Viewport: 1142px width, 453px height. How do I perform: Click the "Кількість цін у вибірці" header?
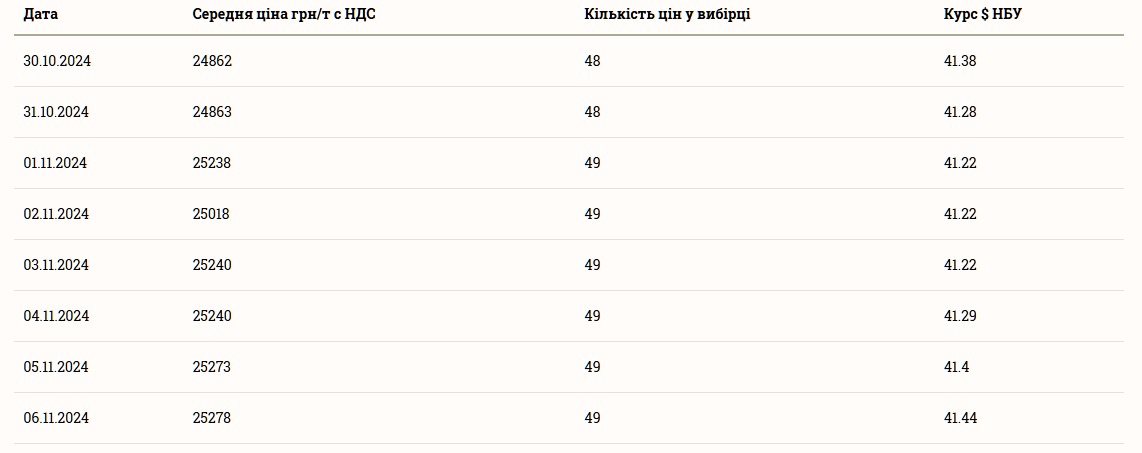[x=667, y=14]
